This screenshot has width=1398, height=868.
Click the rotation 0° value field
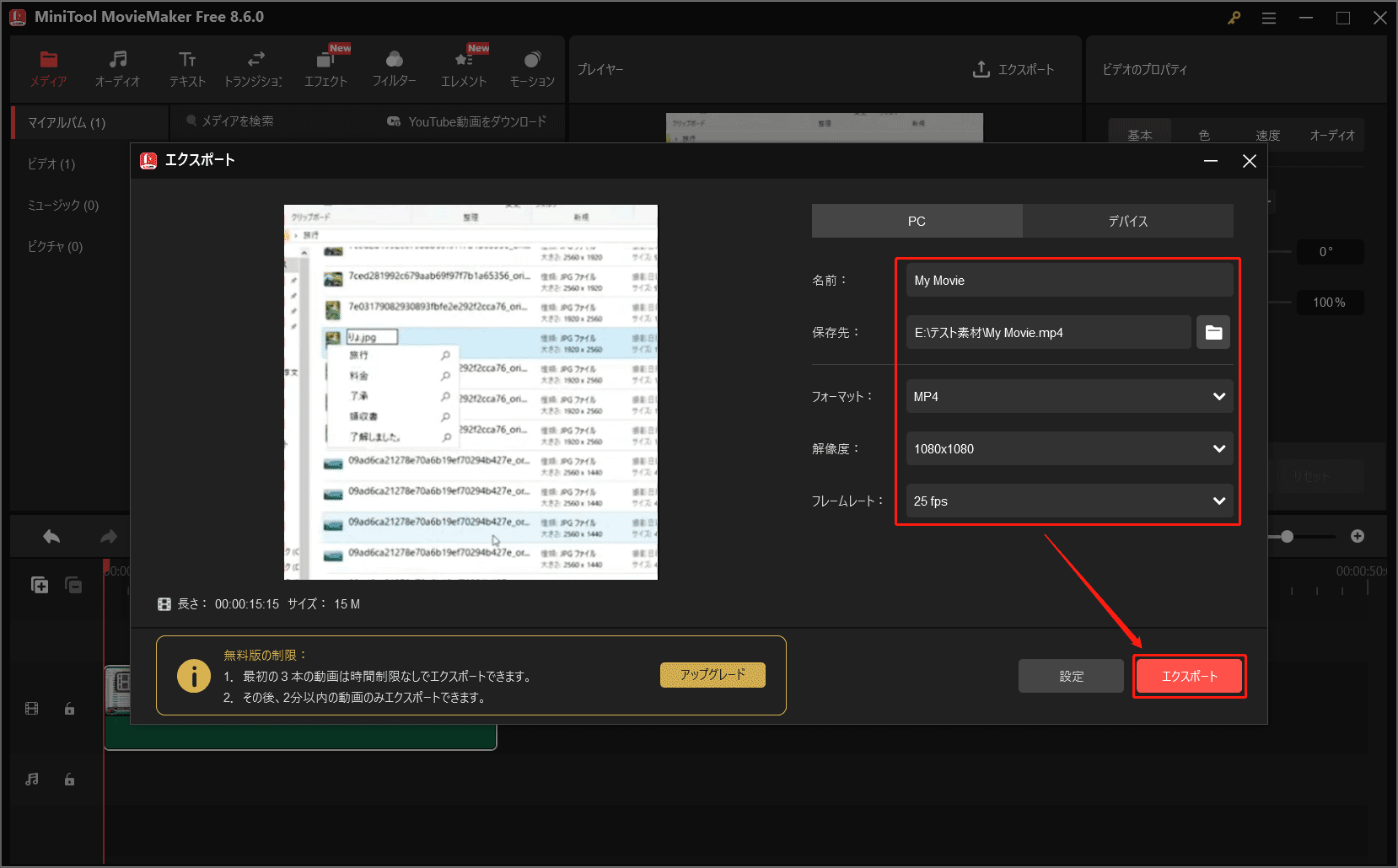pyautogui.click(x=1330, y=251)
